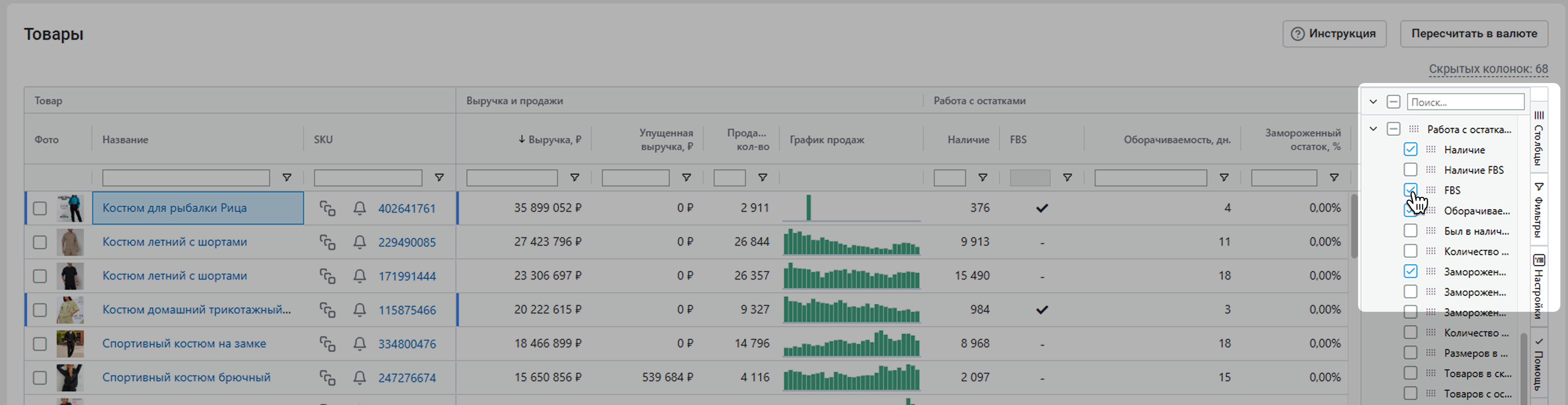1568x405 pixels.
Task: Select row checkbox for SKU 229490085
Action: (39, 242)
